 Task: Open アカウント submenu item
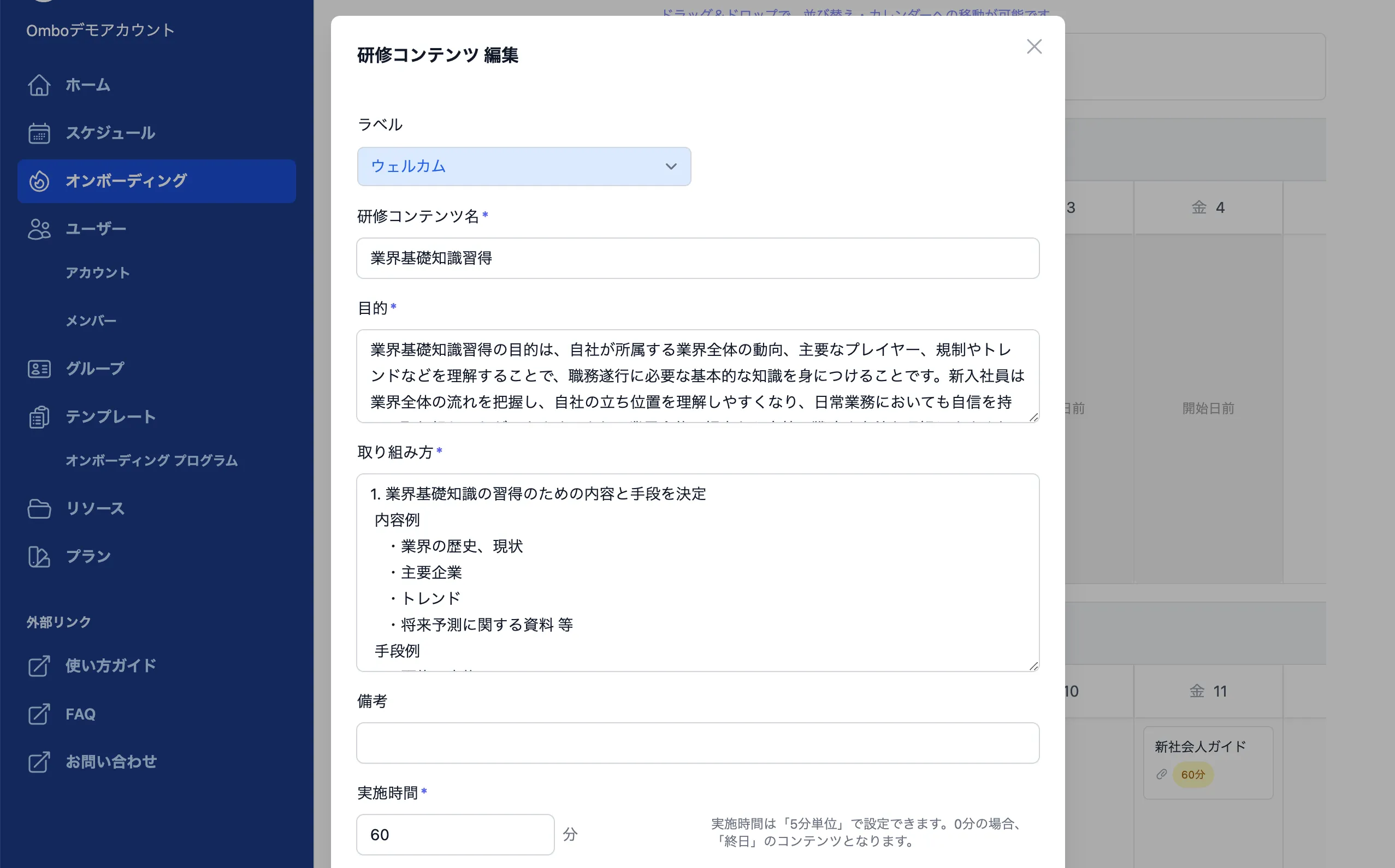[98, 273]
